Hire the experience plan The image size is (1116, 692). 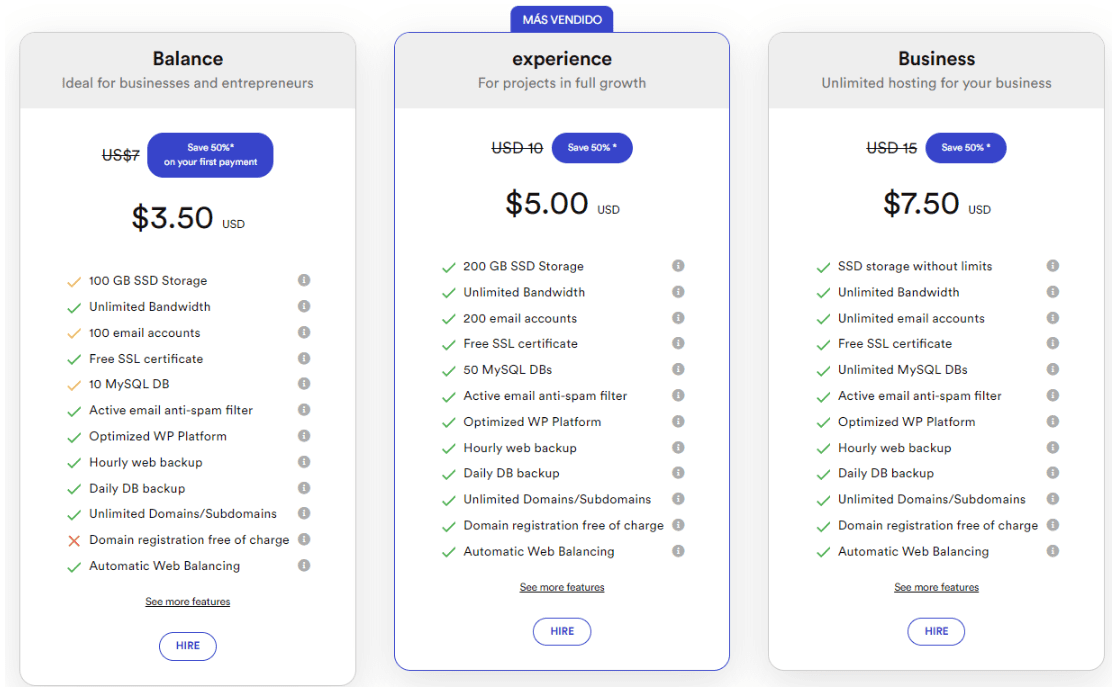coord(562,631)
